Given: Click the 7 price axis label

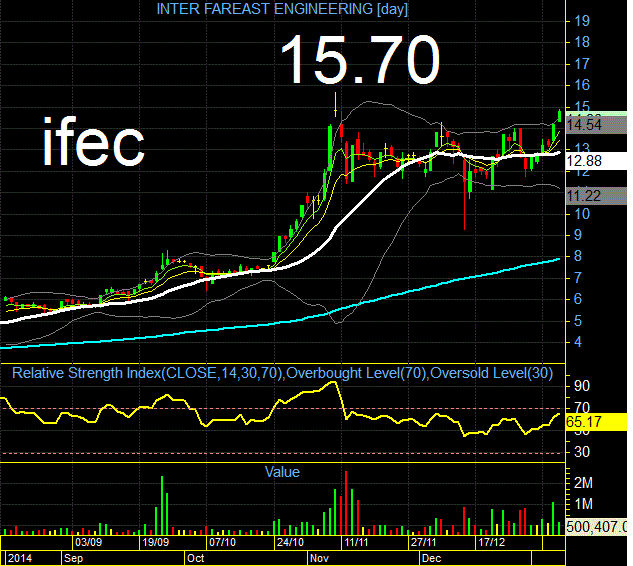Looking at the screenshot, I should pos(578,278).
